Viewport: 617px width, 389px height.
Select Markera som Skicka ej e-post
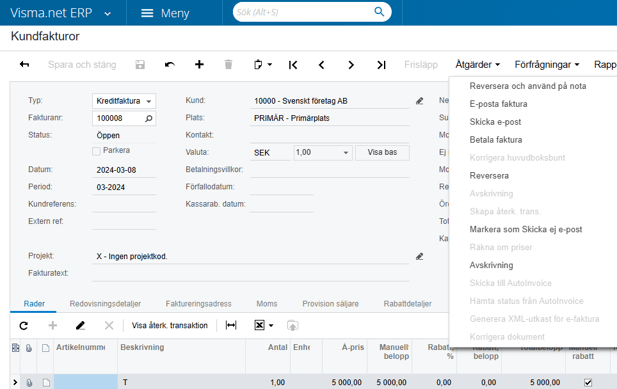point(526,229)
